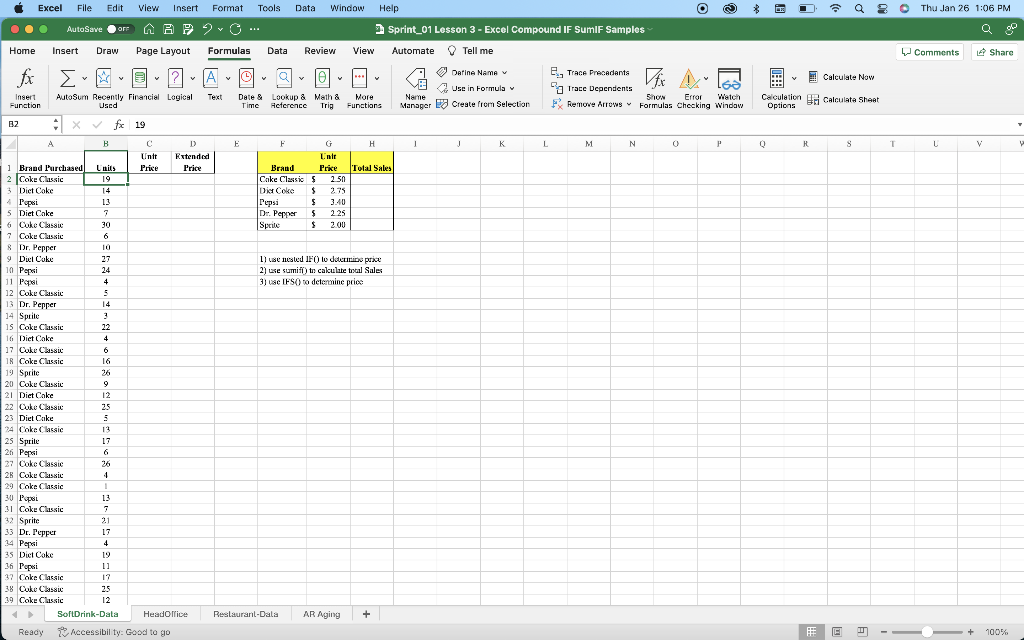This screenshot has height=640, width=1024.
Task: Open the HeadOffice sheet tab
Action: point(165,613)
